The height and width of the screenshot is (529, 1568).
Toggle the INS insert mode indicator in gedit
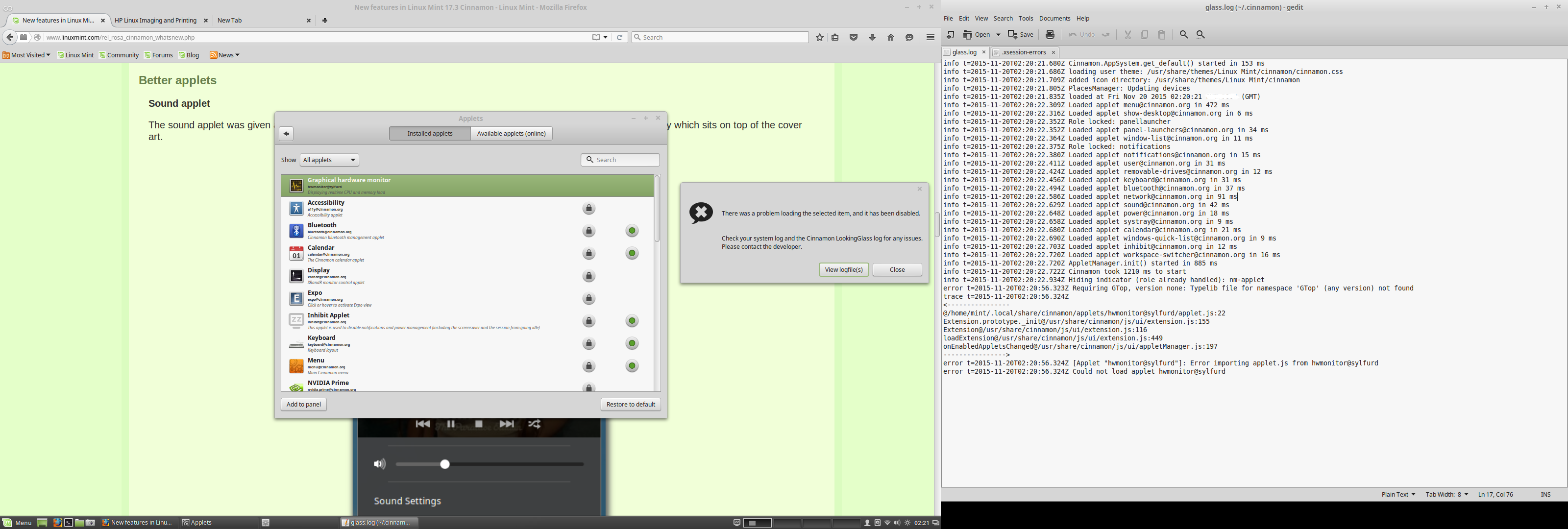1545,494
